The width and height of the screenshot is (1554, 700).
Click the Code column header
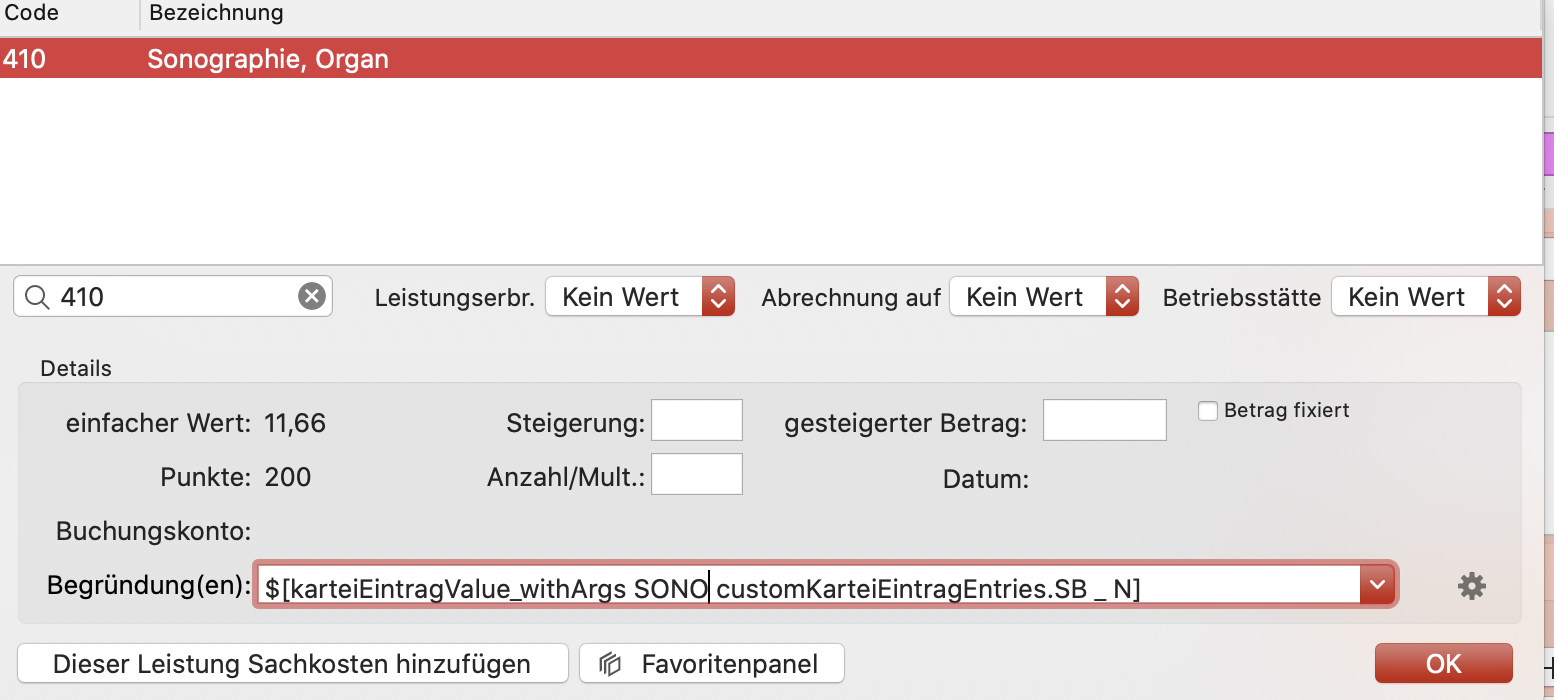[32, 13]
